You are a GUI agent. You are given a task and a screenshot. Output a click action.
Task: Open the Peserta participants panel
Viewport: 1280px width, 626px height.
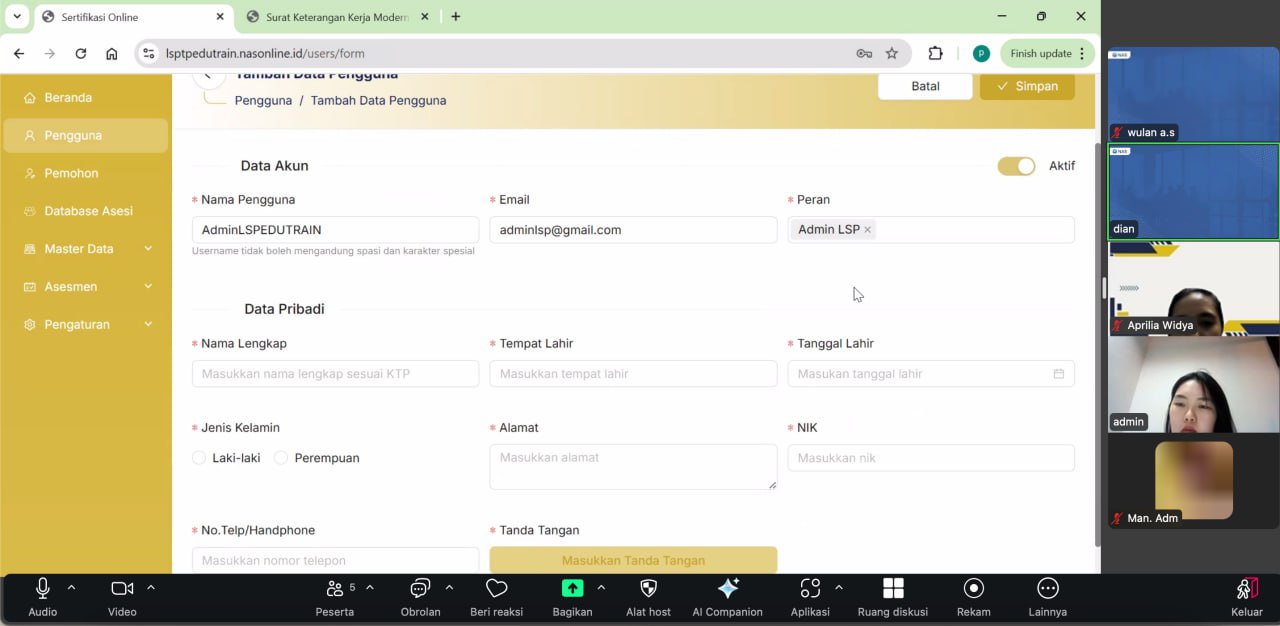335,589
